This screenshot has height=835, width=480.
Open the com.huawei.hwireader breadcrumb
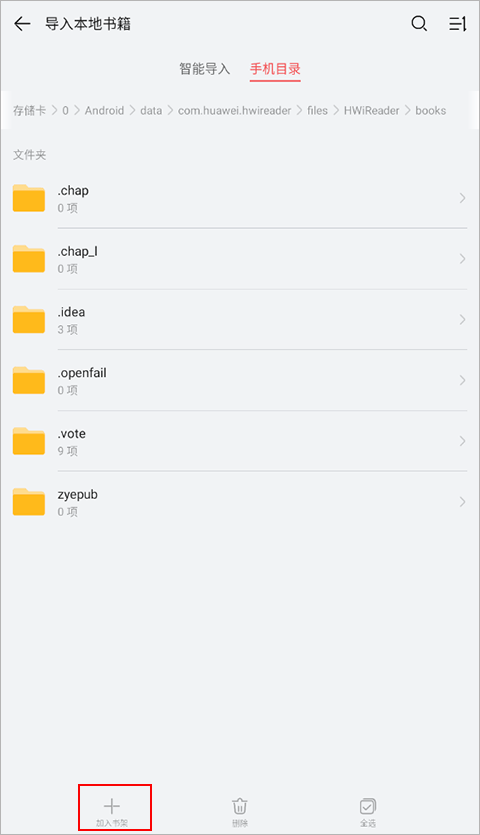click(x=234, y=111)
